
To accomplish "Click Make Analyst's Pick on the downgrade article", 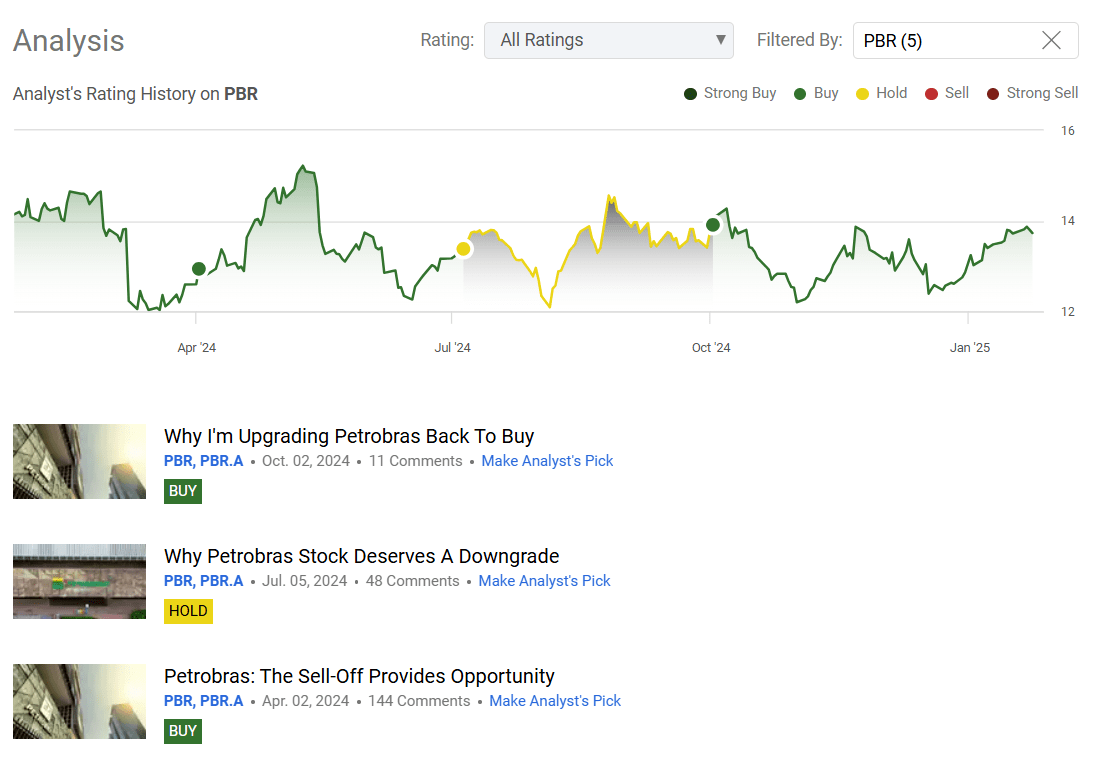I will [x=544, y=581].
